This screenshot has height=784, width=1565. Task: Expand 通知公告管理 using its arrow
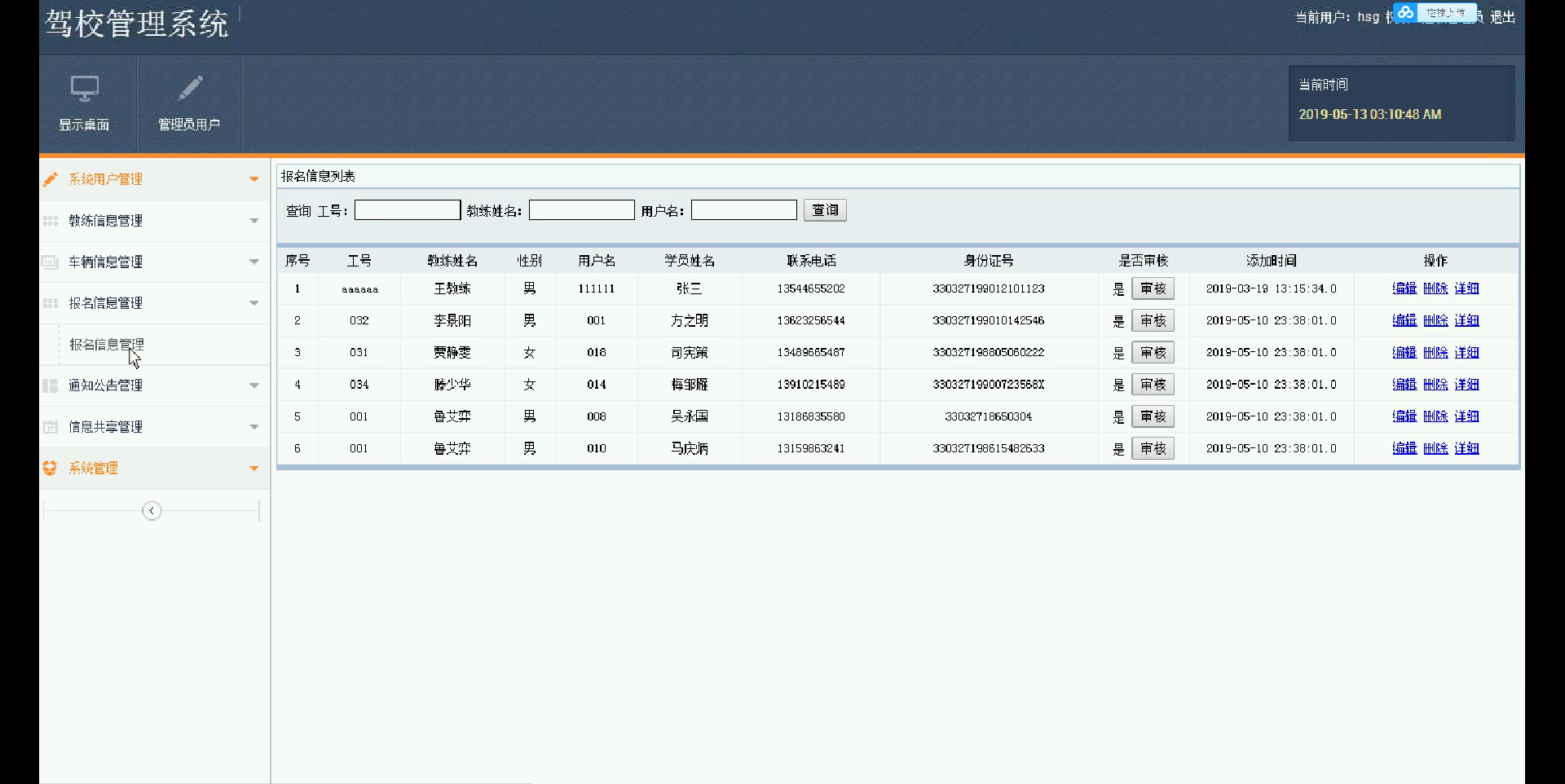pyautogui.click(x=253, y=385)
